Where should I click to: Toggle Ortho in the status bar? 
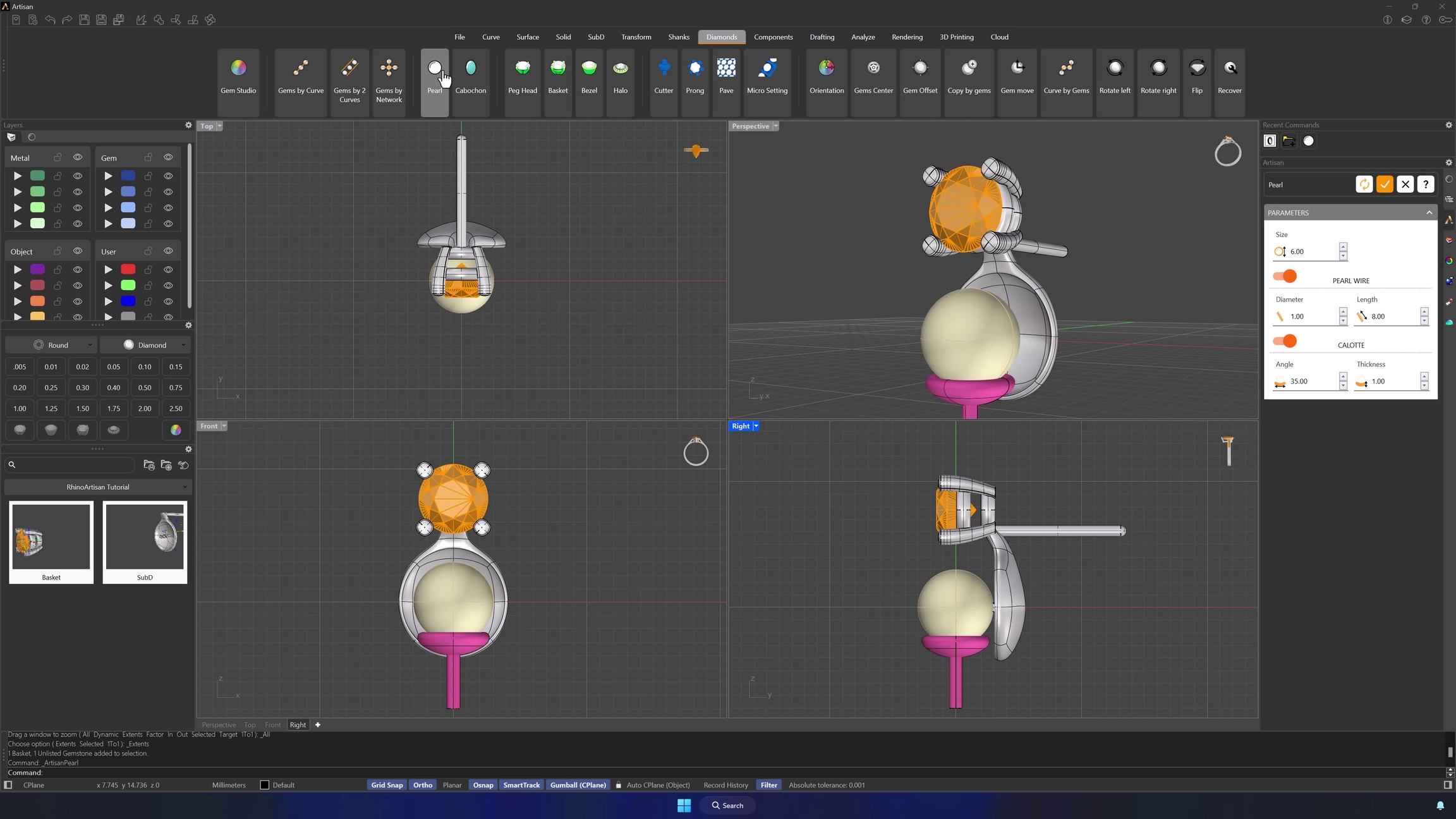coord(422,785)
